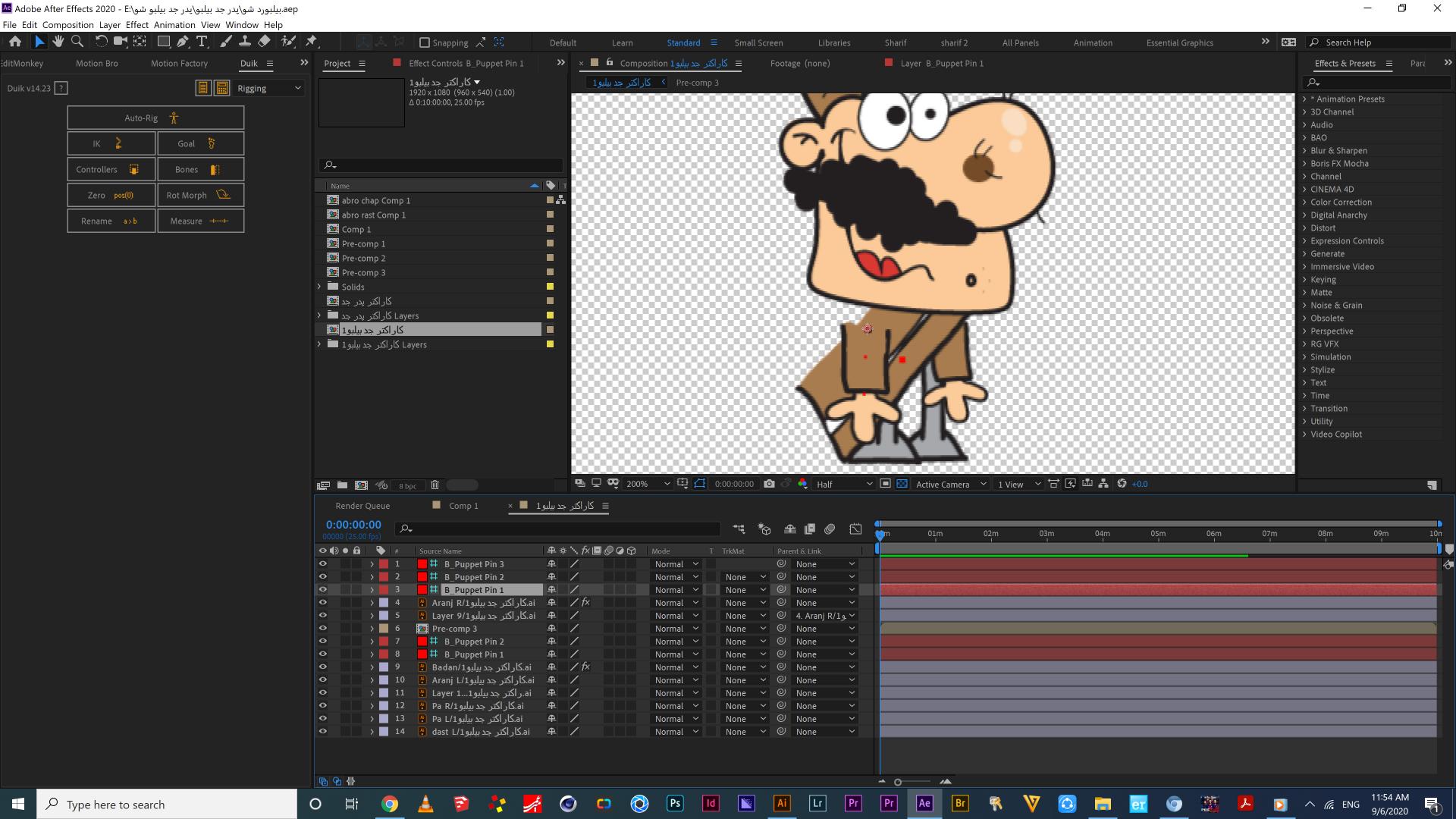Click Illustrator icon in Windows taskbar
Image resolution: width=1456 pixels, height=819 pixels.
(x=782, y=804)
